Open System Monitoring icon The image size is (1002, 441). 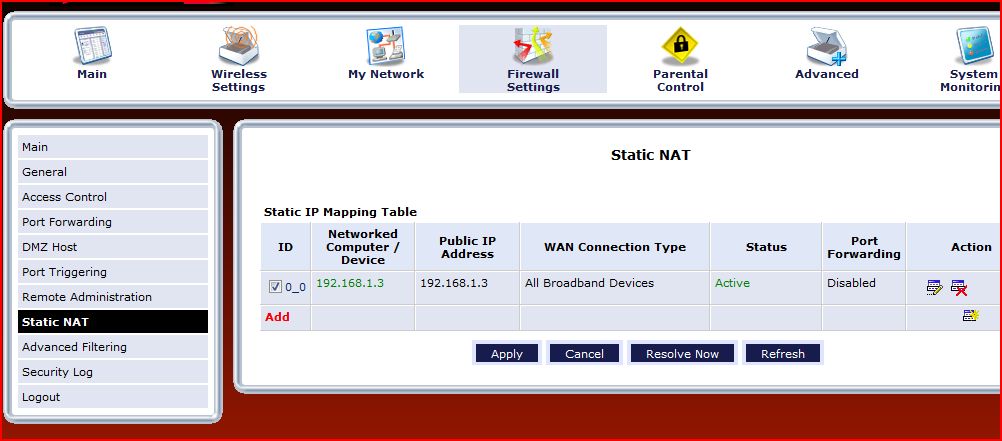pos(975,45)
